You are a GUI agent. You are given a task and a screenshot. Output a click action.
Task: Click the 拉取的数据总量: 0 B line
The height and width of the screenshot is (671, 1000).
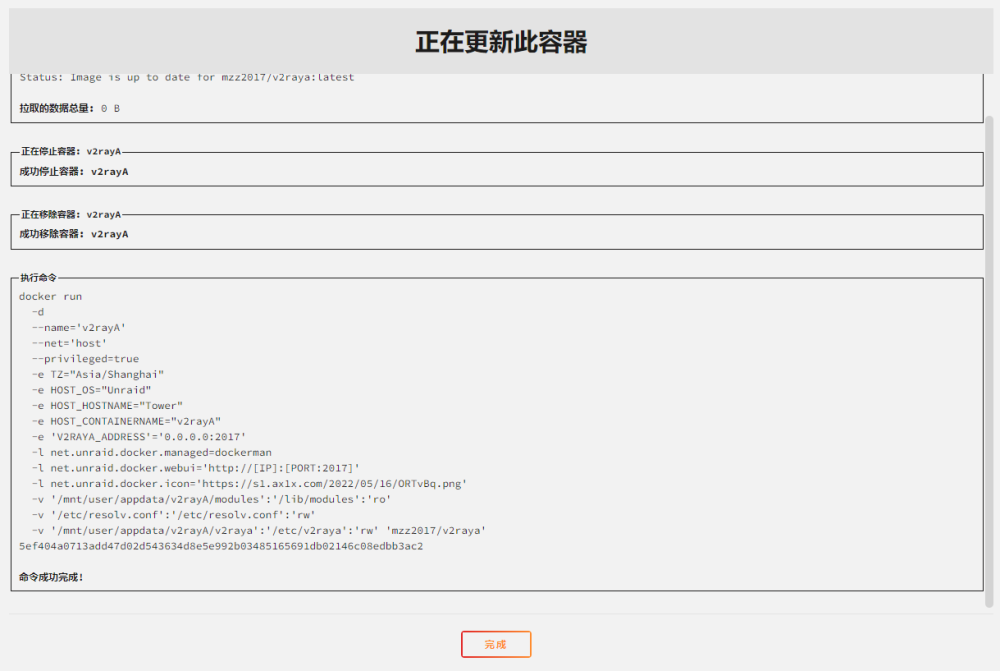click(x=70, y=108)
